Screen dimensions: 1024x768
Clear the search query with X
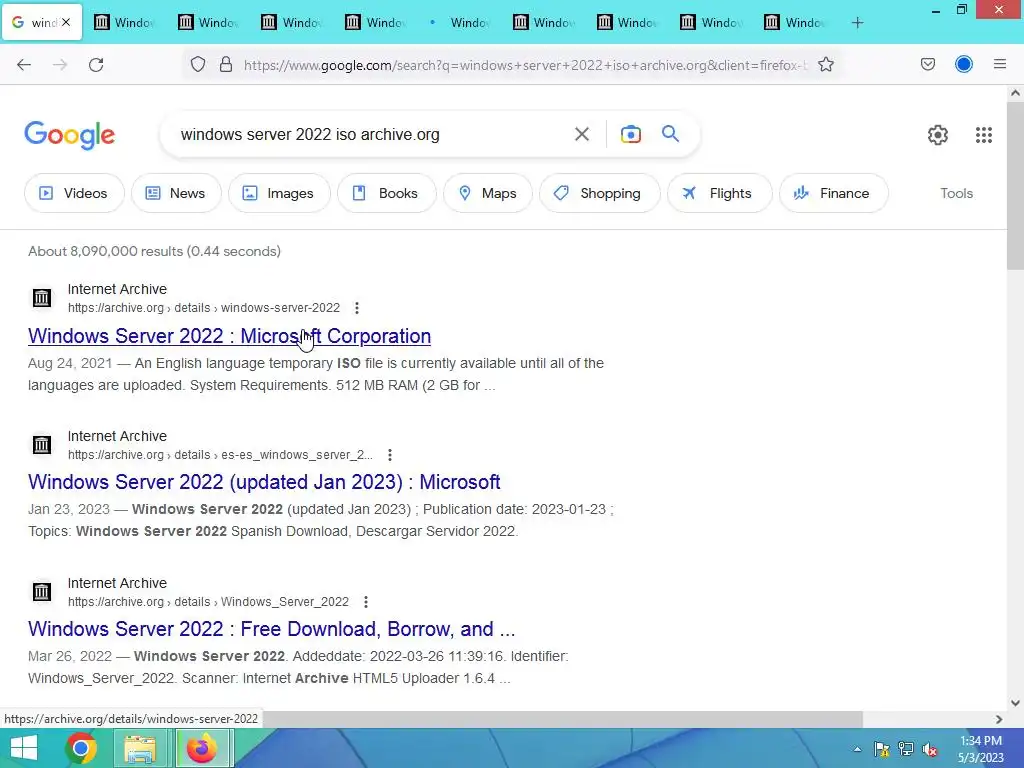click(x=582, y=135)
